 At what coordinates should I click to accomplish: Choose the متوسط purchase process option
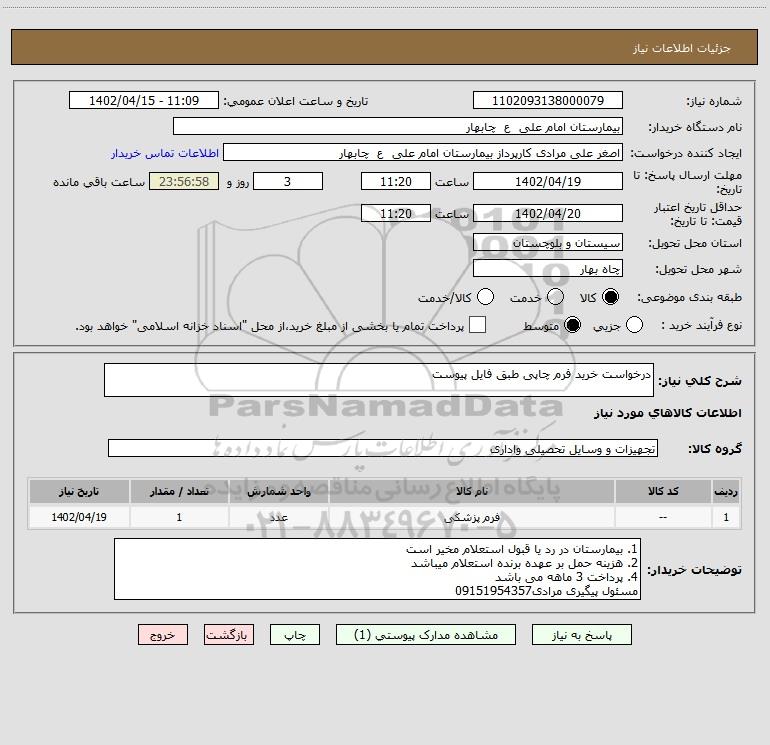[x=572, y=325]
